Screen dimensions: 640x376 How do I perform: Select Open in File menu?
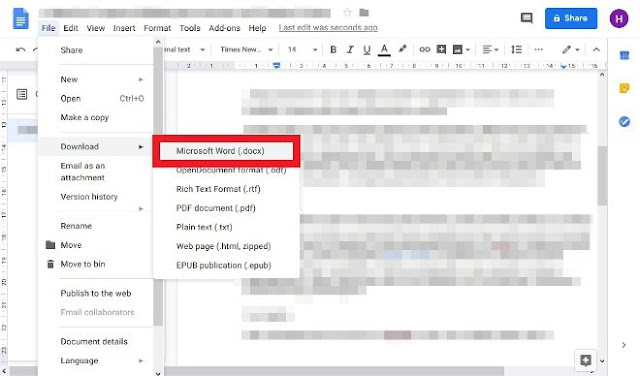(x=96, y=98)
